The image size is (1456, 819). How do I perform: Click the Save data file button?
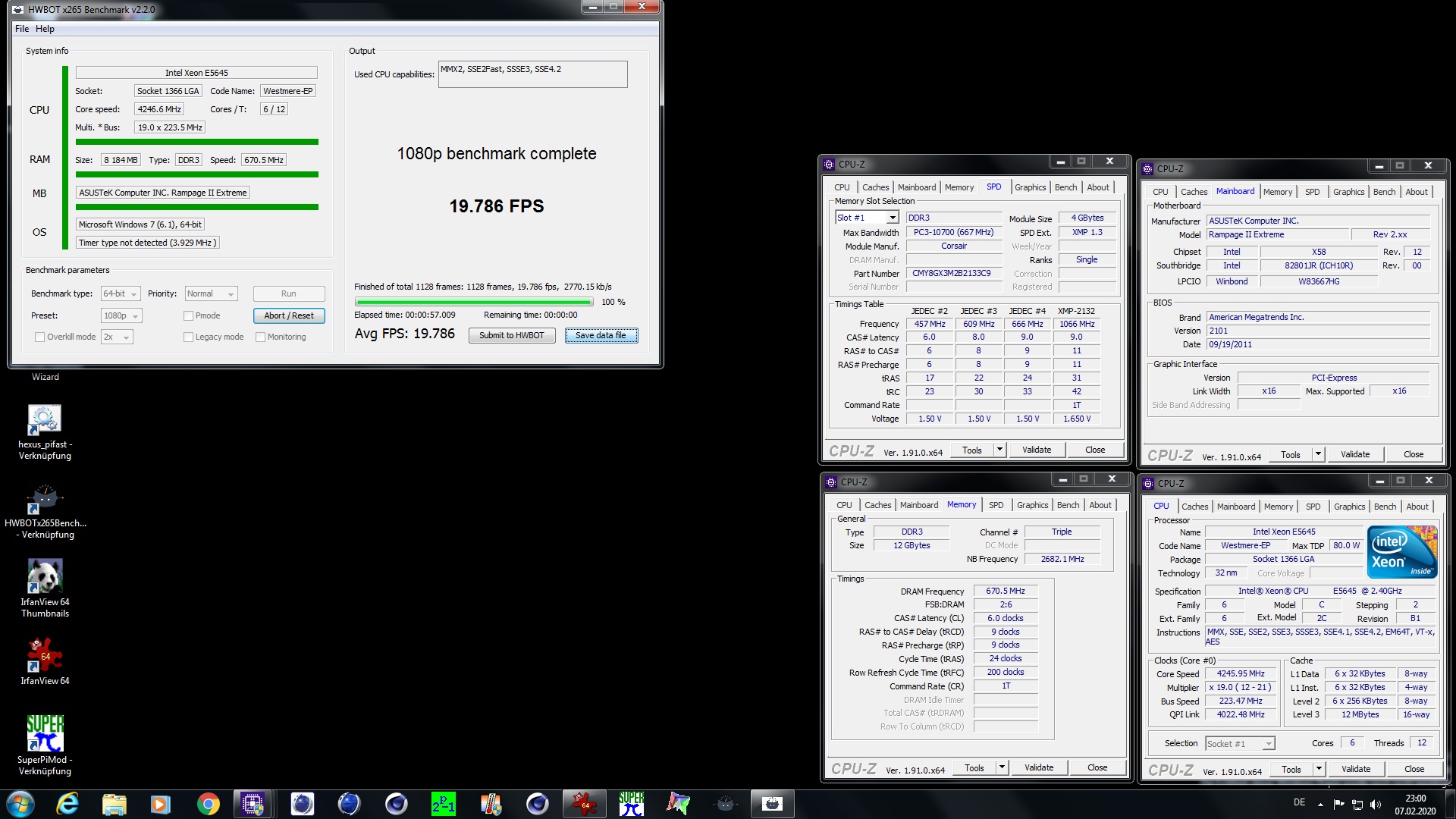coord(601,335)
